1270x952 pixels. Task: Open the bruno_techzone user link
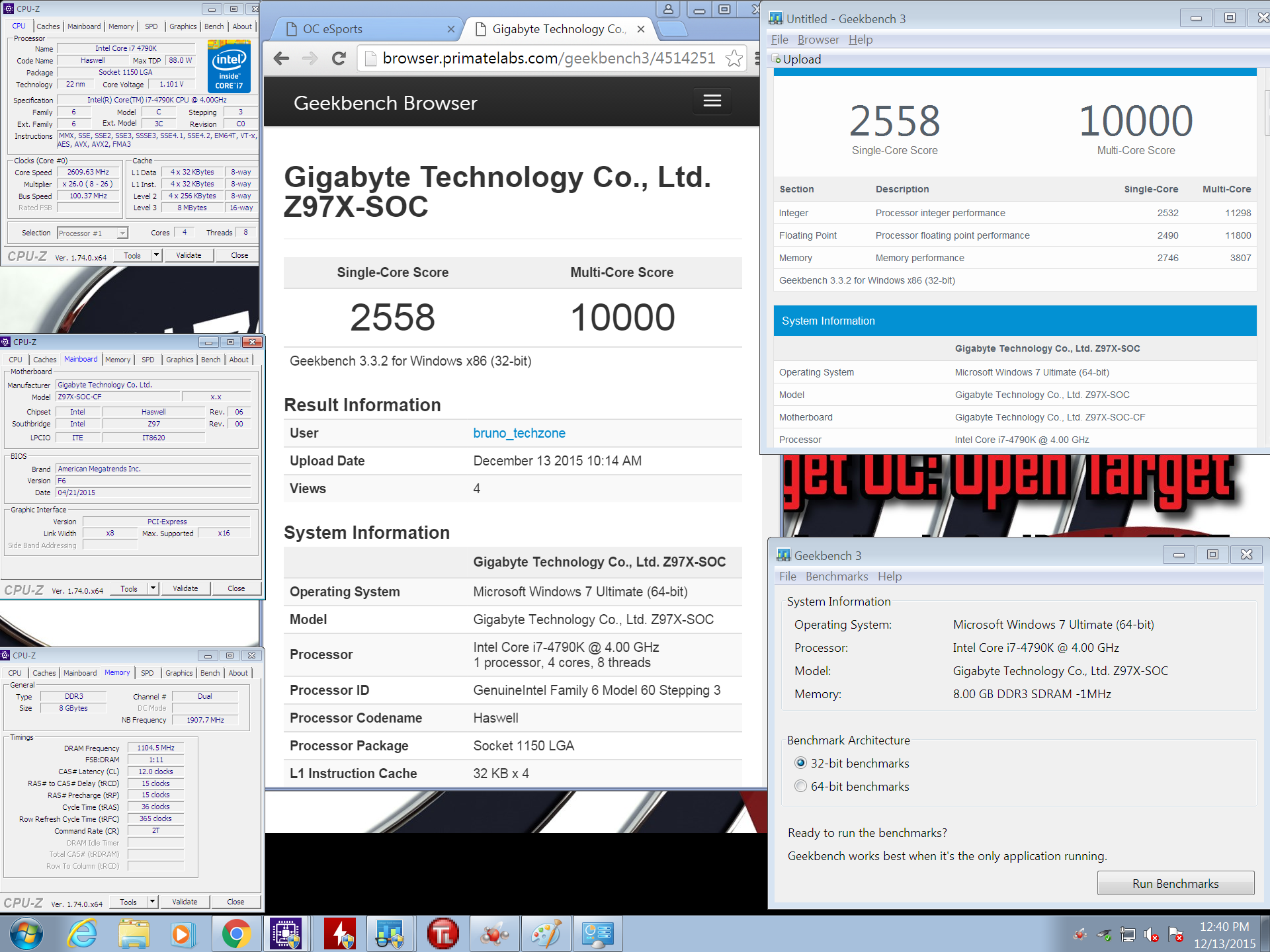[519, 433]
